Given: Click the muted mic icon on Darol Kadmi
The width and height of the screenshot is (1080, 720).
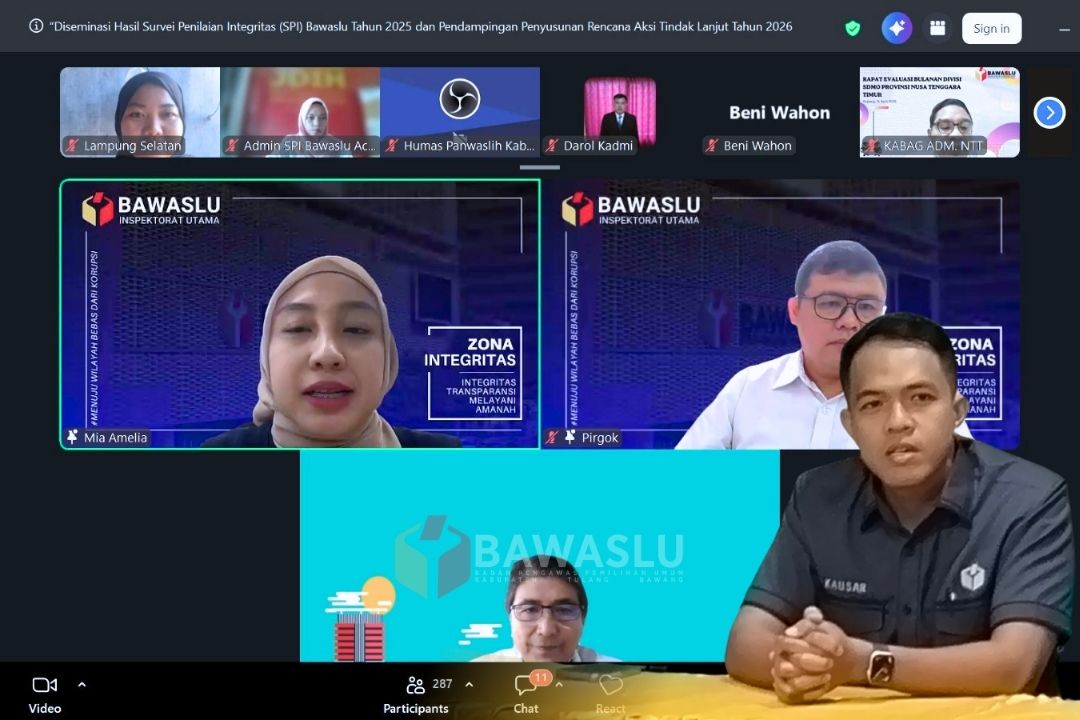Looking at the screenshot, I should click(x=551, y=145).
